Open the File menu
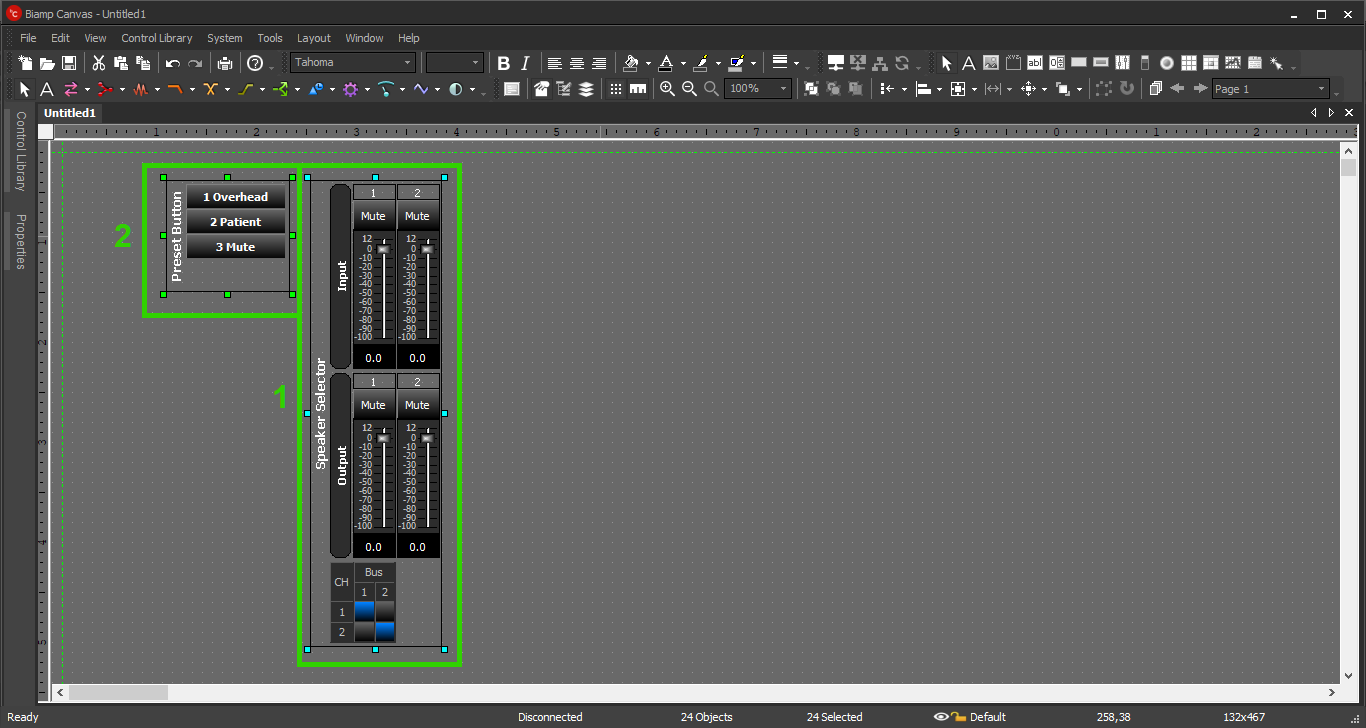 (x=28, y=38)
